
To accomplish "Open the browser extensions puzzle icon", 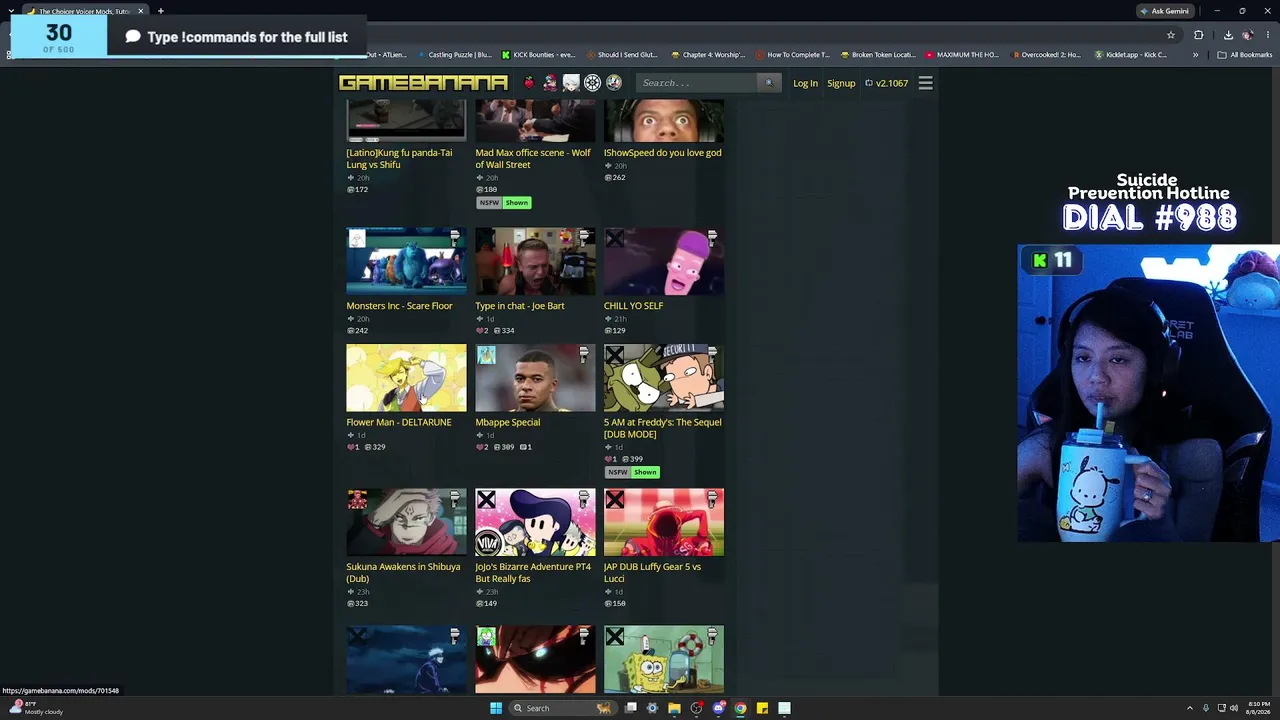I will click(x=1199, y=35).
